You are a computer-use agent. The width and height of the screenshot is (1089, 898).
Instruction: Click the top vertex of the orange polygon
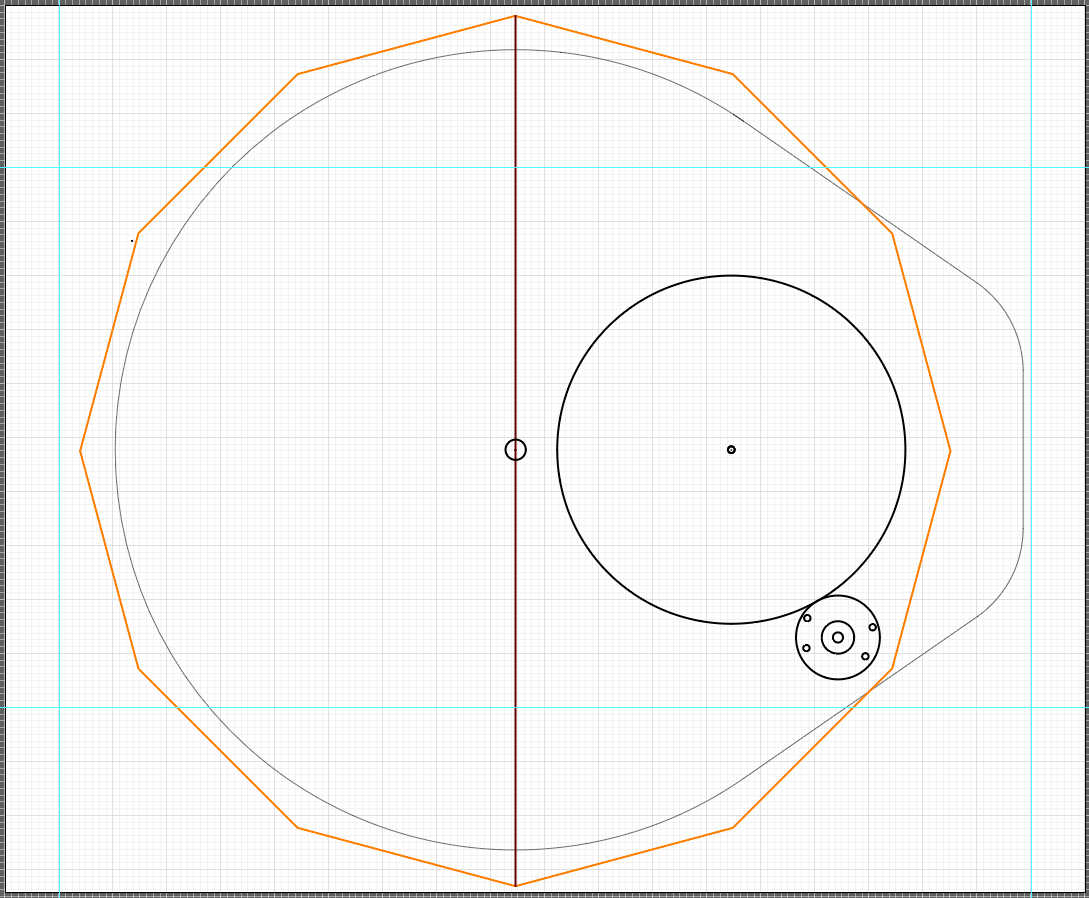tap(513, 15)
